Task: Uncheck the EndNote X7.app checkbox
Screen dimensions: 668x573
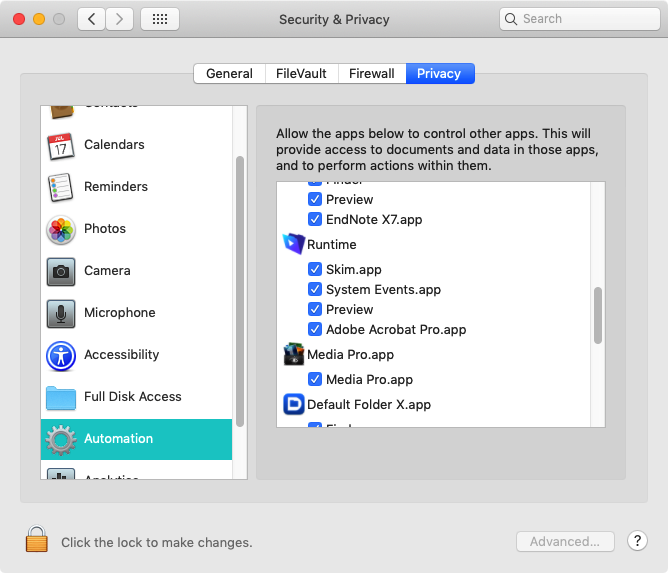Action: point(315,219)
